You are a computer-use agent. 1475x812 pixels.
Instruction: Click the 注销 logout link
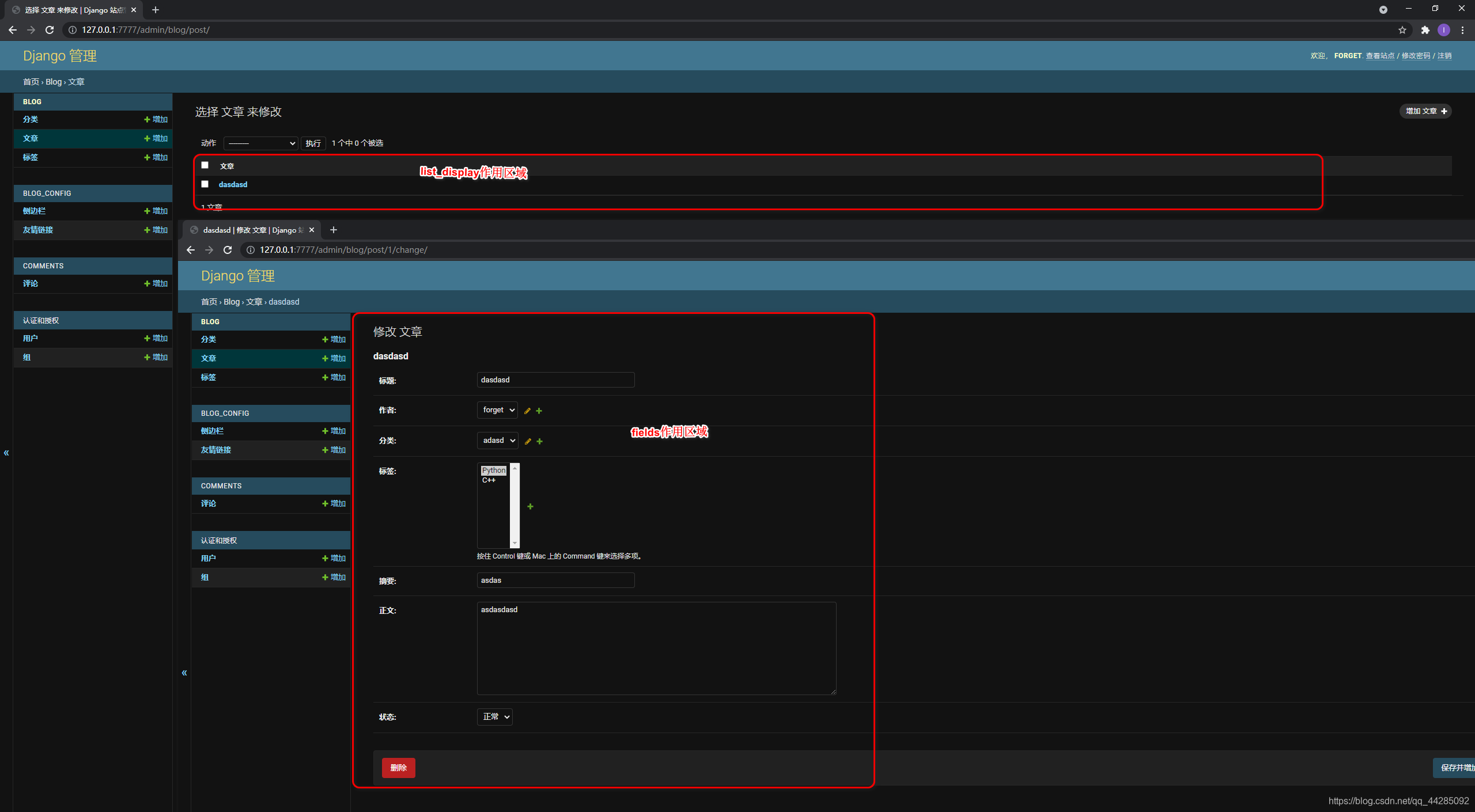coord(1444,56)
